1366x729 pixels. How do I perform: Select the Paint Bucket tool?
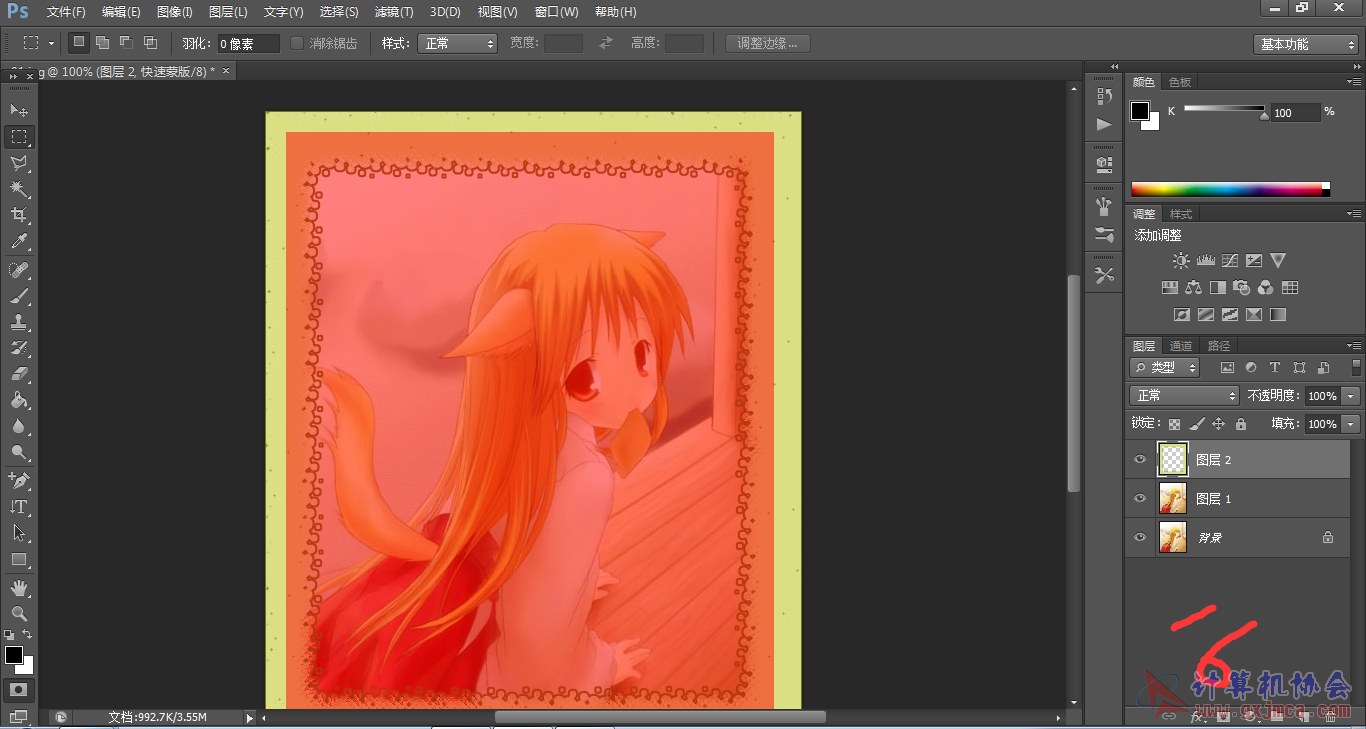point(19,401)
